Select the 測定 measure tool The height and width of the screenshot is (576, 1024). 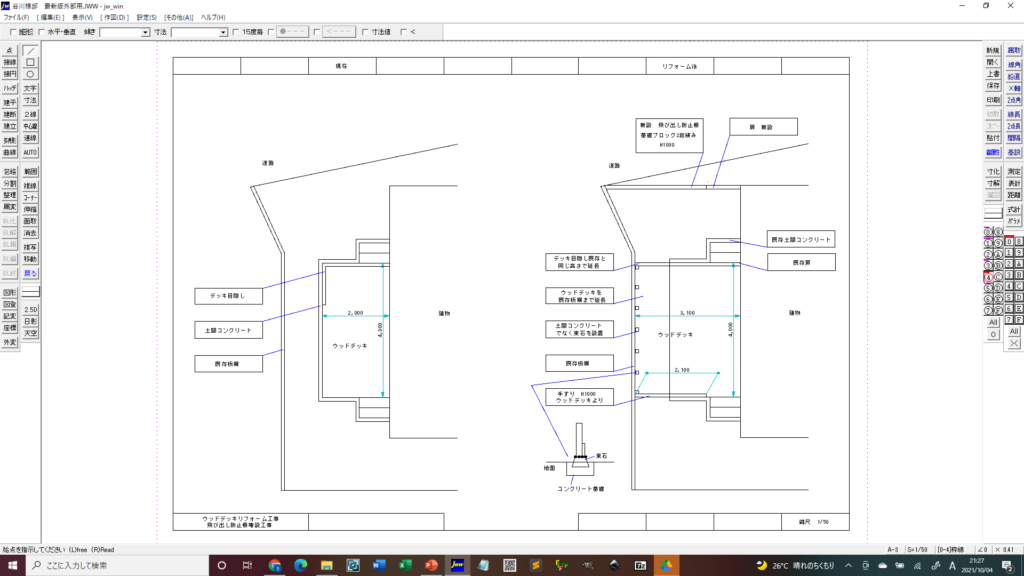[x=1014, y=172]
